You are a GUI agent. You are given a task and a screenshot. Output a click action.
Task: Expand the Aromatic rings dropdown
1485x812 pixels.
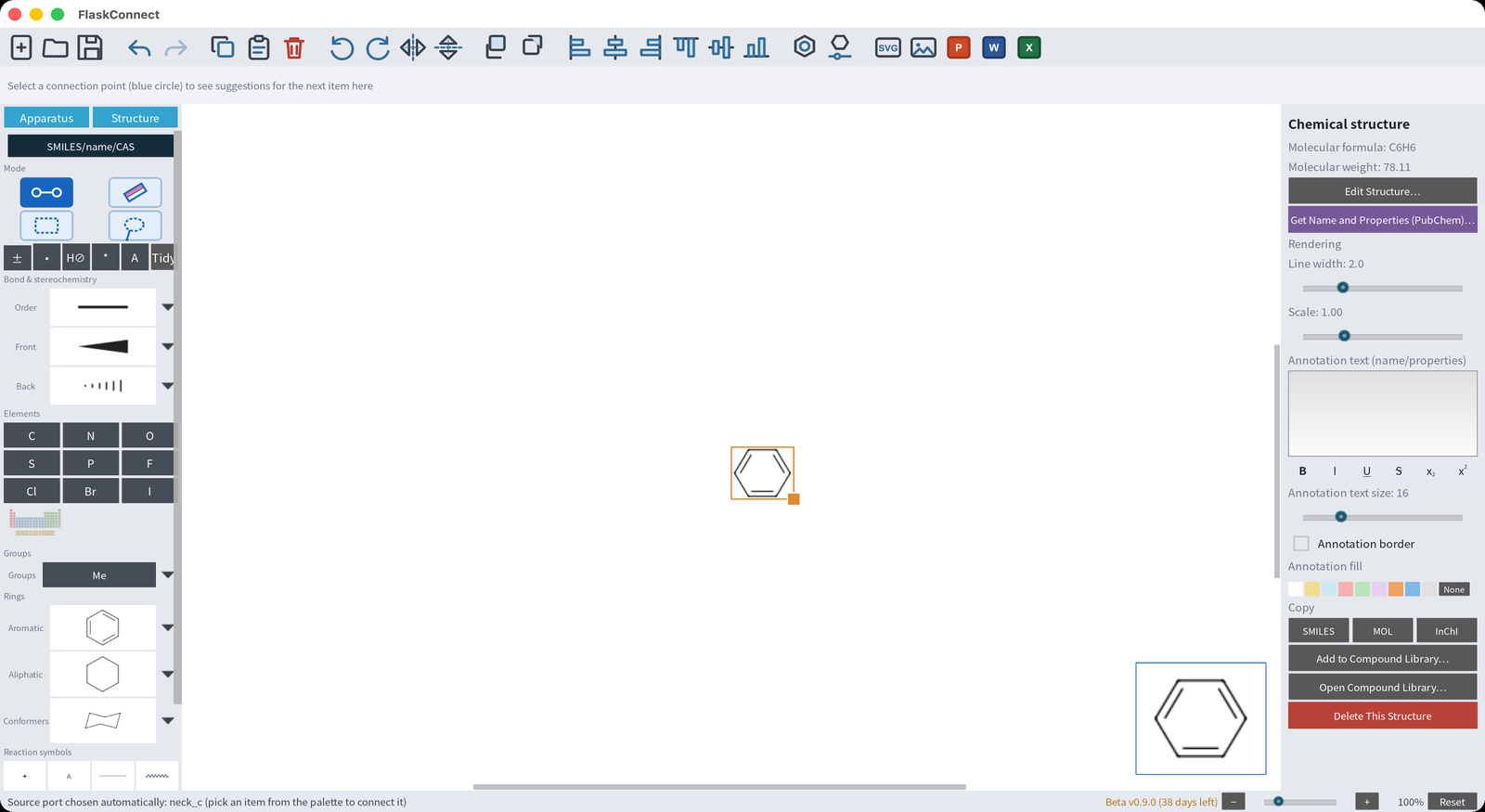(168, 628)
